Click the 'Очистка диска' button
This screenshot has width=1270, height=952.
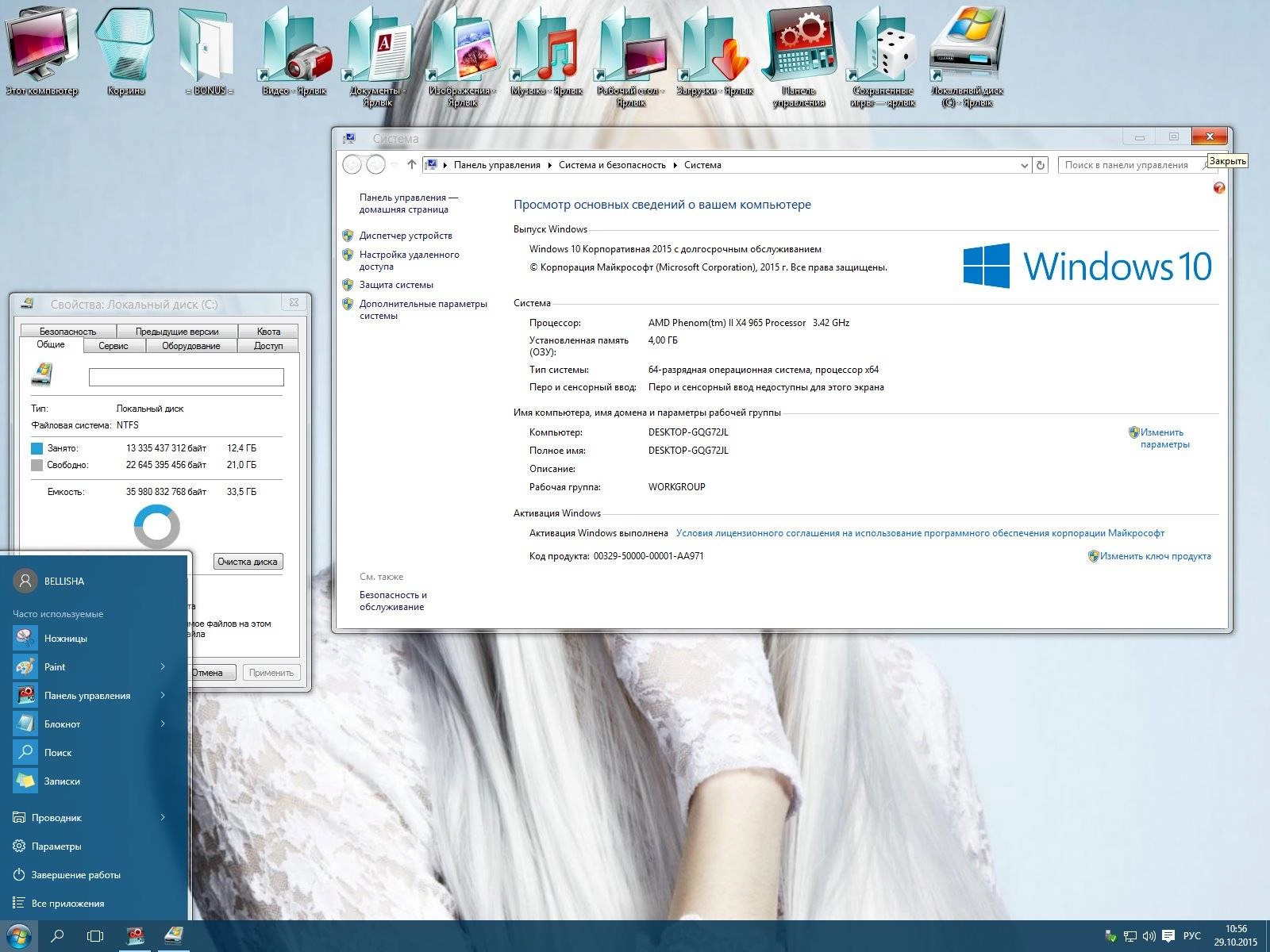(247, 562)
